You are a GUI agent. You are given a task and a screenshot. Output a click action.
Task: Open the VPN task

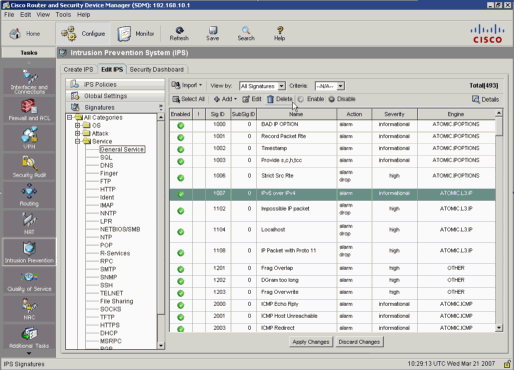pyautogui.click(x=29, y=138)
